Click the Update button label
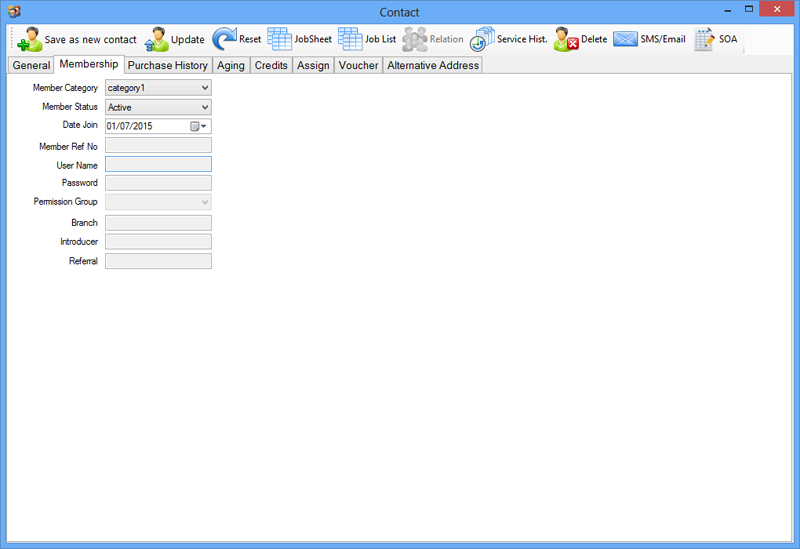Viewport: 800px width, 549px height. click(x=187, y=39)
